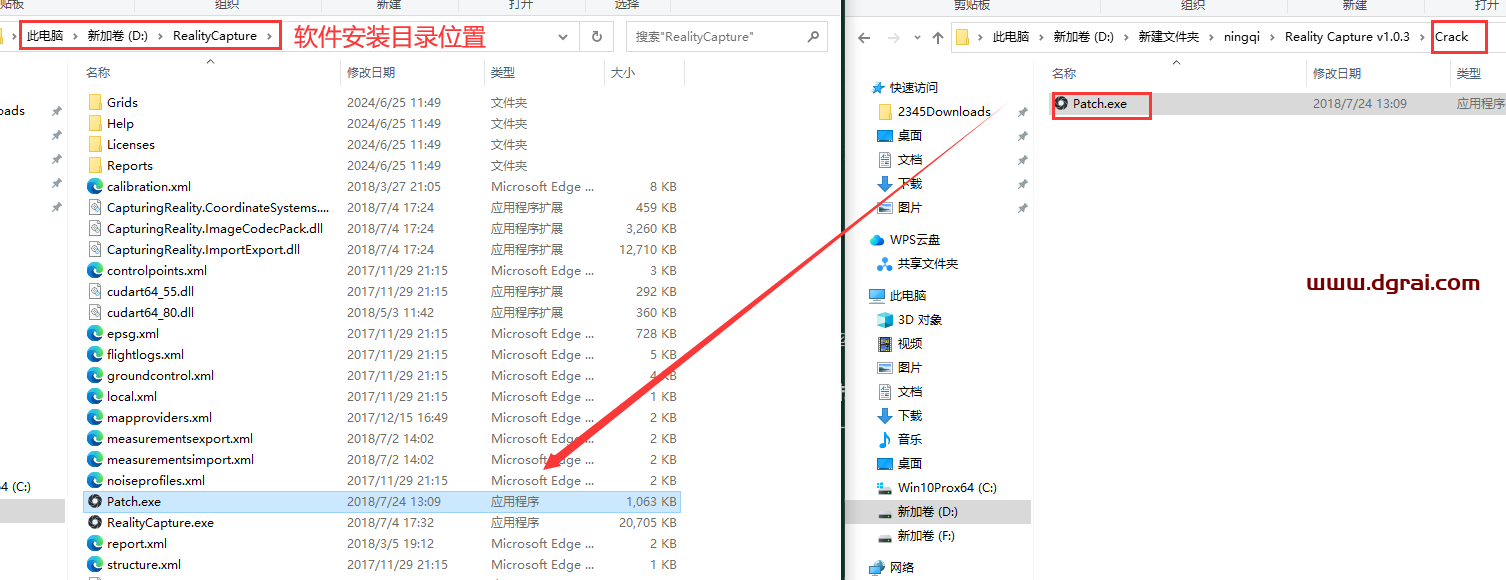Sort RealityCapture files by 类型 column
The width and height of the screenshot is (1506, 580).
[503, 73]
